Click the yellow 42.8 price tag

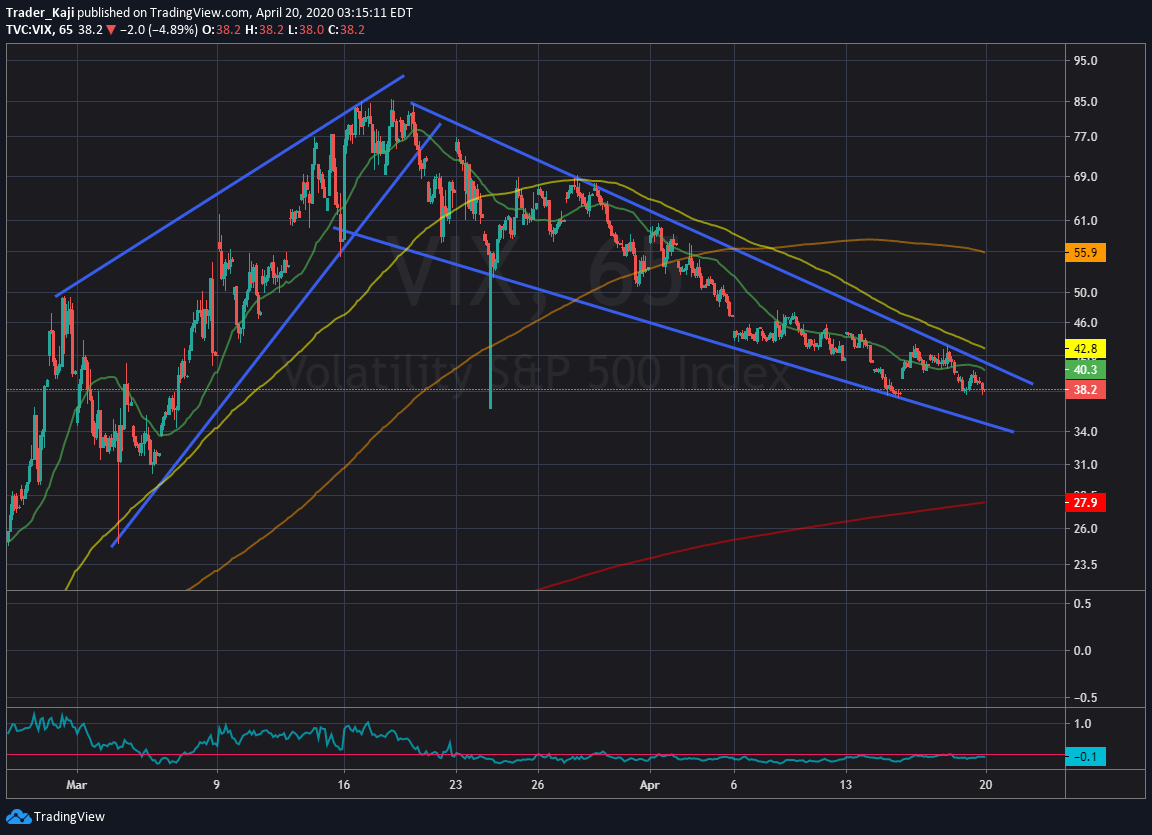[x=1085, y=349]
